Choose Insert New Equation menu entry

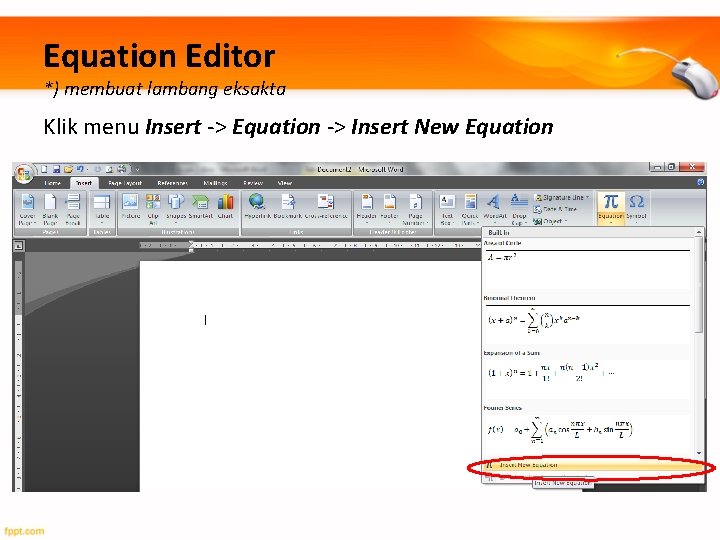click(592, 465)
